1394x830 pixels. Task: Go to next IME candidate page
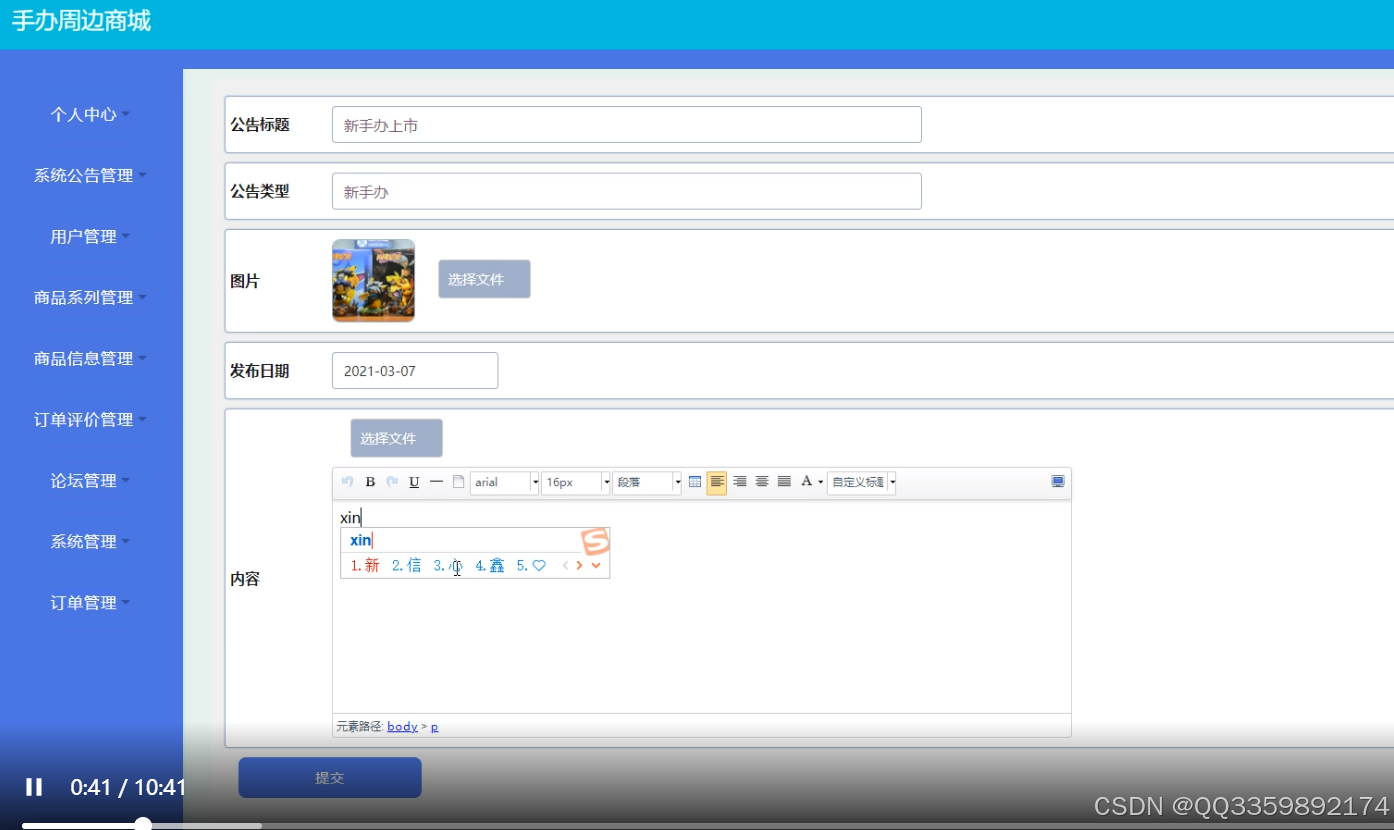click(579, 566)
